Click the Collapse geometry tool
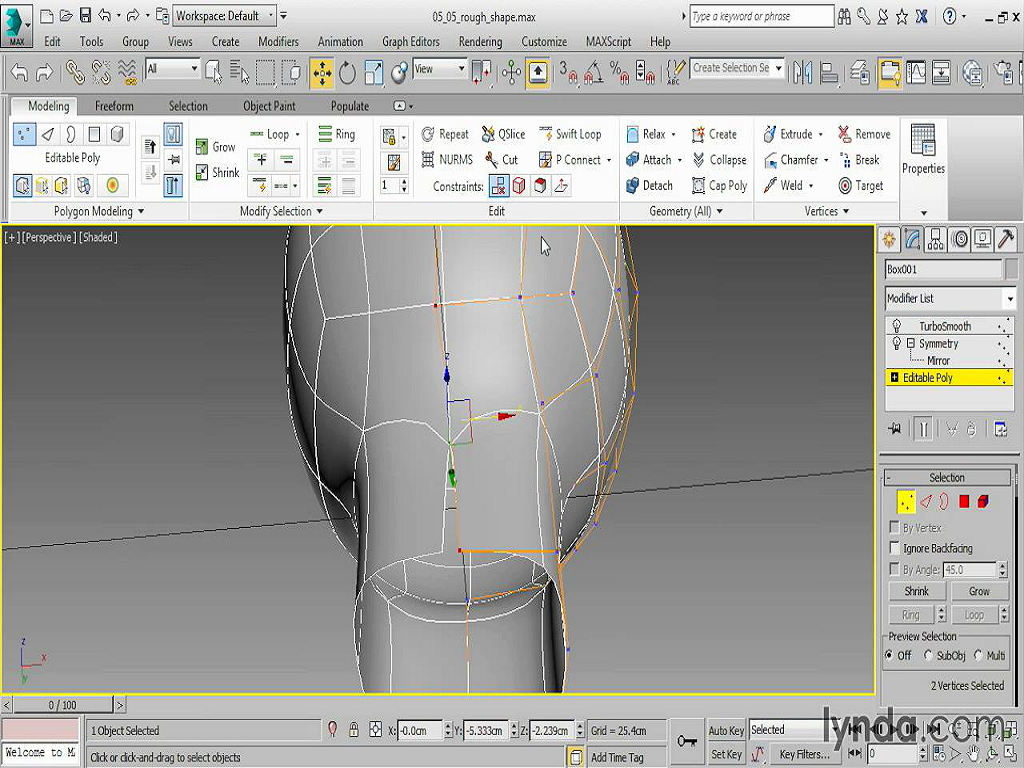Image resolution: width=1024 pixels, height=768 pixels. [x=718, y=160]
